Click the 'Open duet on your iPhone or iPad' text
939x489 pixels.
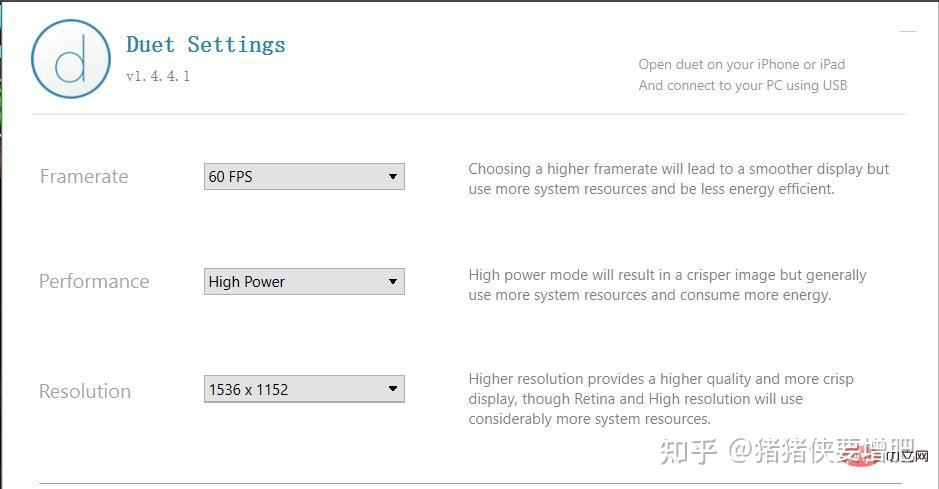(x=742, y=64)
